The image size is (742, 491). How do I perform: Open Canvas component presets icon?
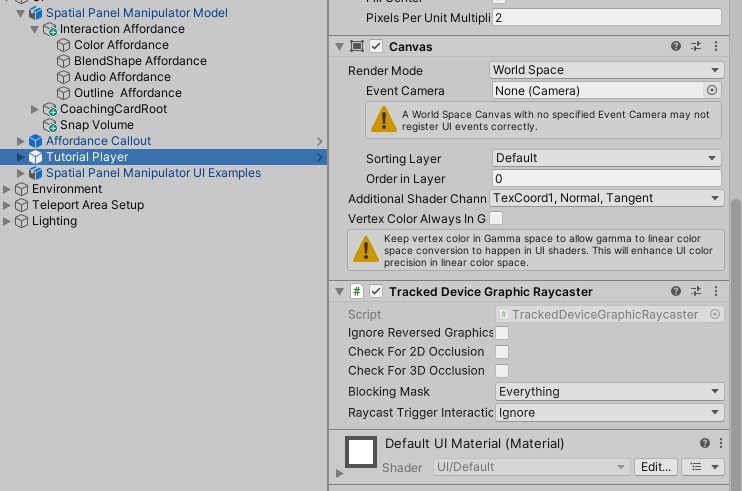(x=696, y=46)
